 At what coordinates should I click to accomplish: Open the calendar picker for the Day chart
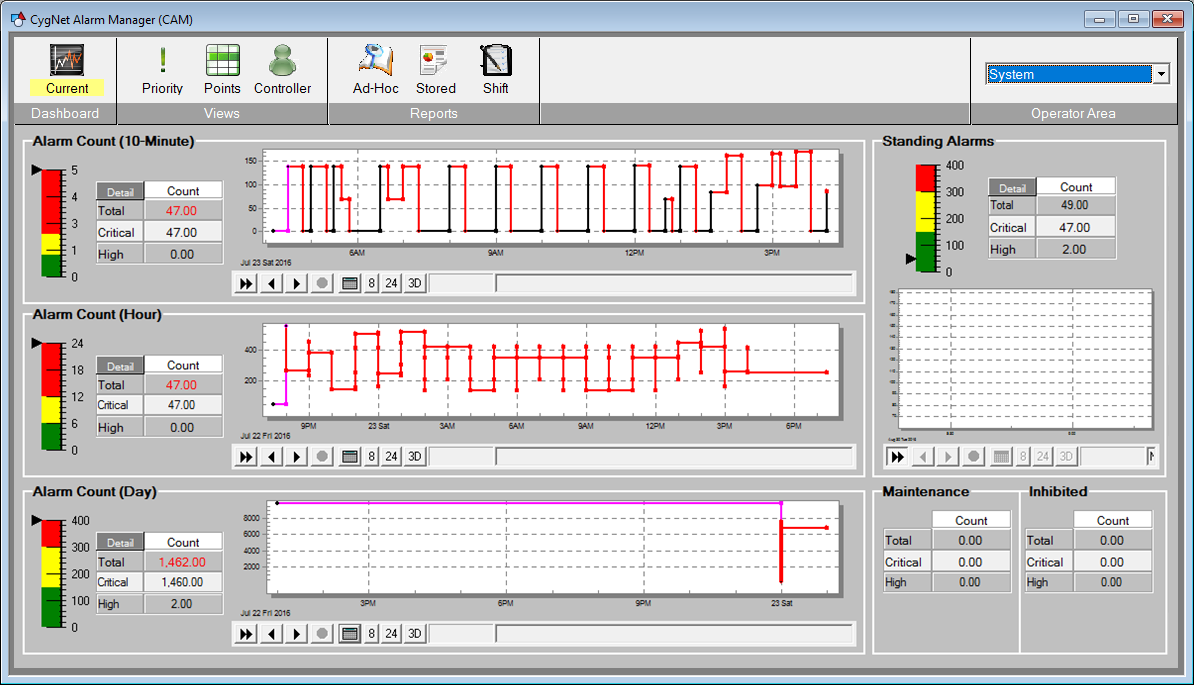click(350, 633)
